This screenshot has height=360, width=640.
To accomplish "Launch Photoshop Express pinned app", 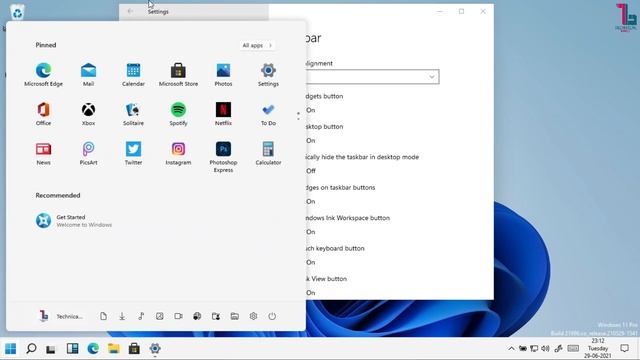I will click(x=223, y=157).
